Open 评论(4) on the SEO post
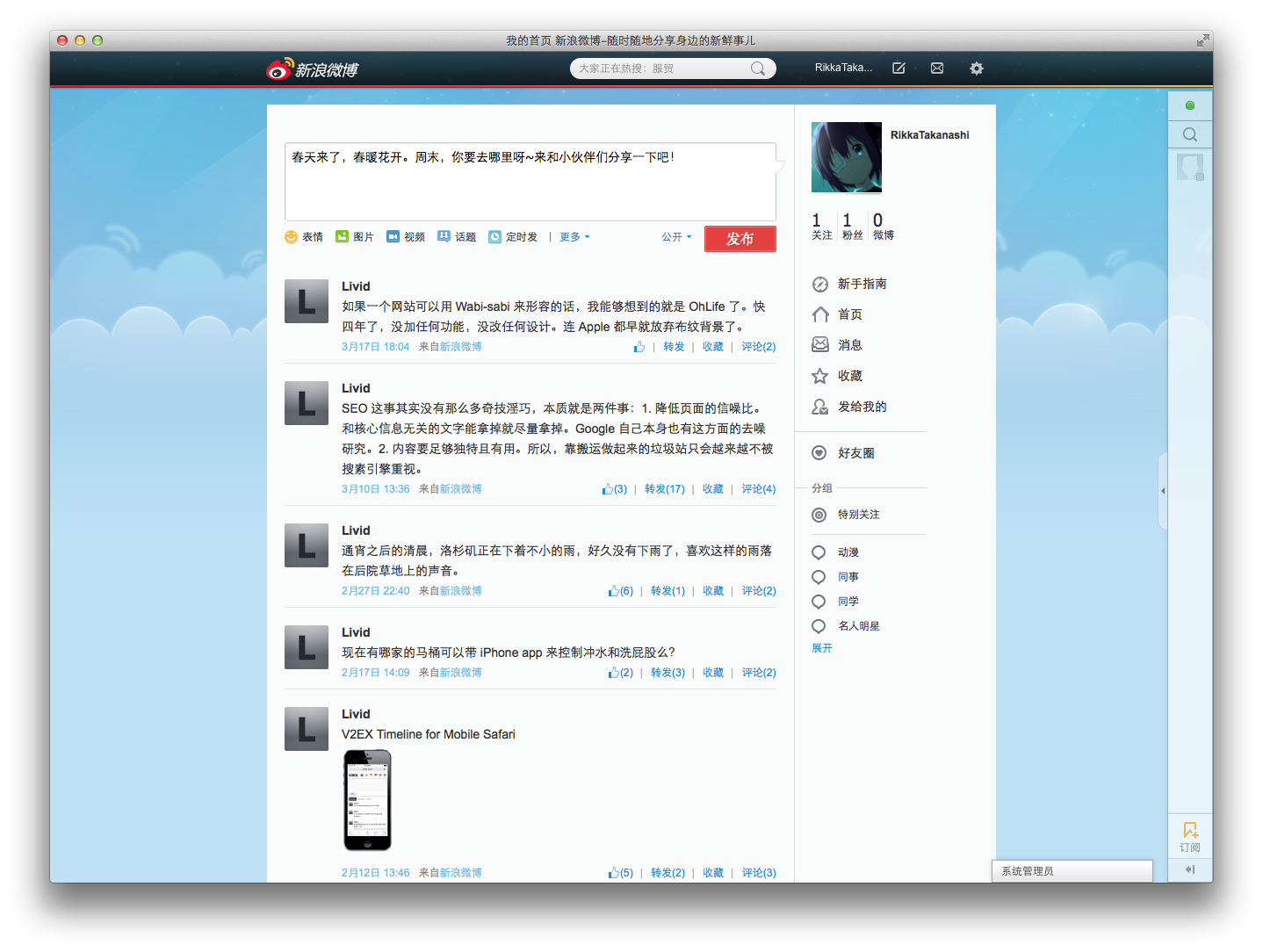Viewport: 1263px width, 952px height. (759, 489)
